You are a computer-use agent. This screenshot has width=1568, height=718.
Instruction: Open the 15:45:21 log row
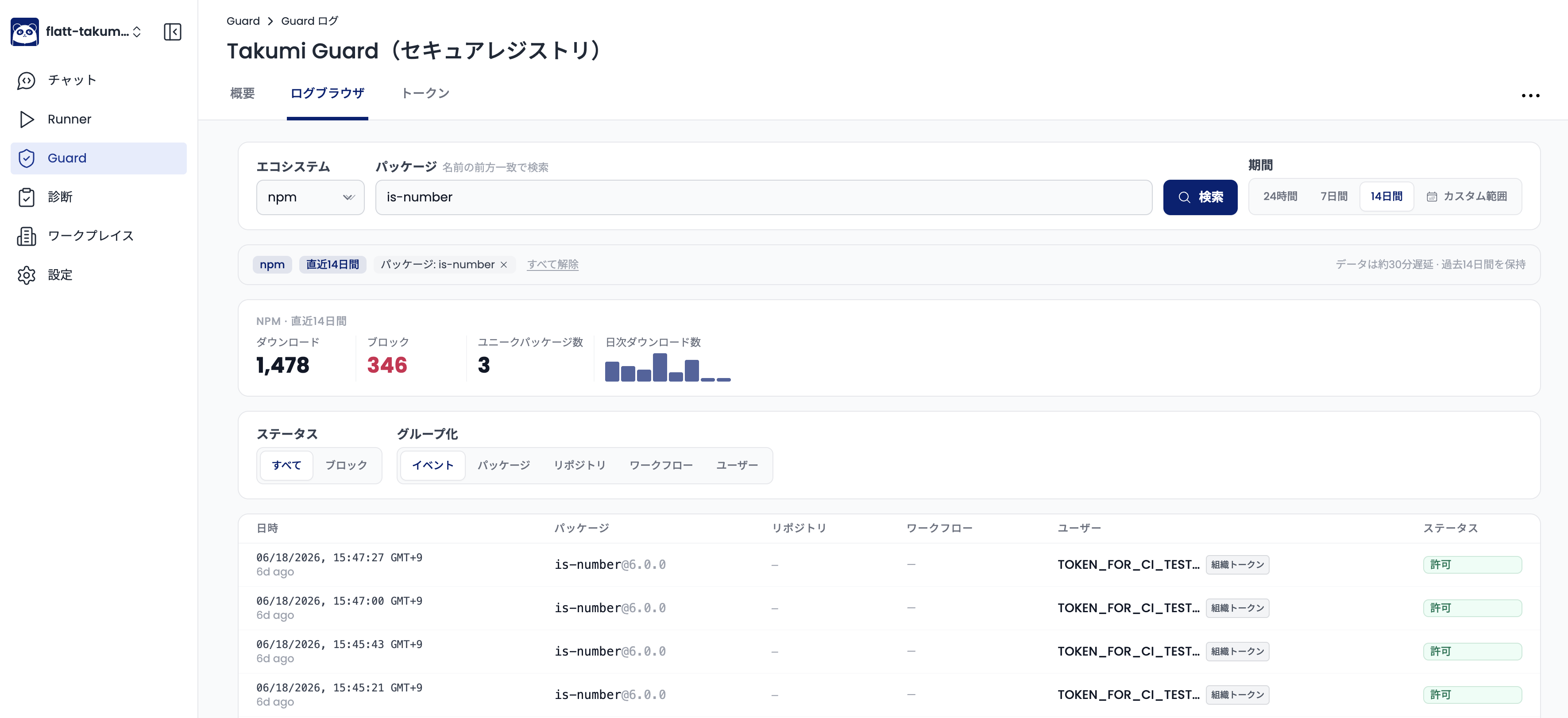click(889, 695)
